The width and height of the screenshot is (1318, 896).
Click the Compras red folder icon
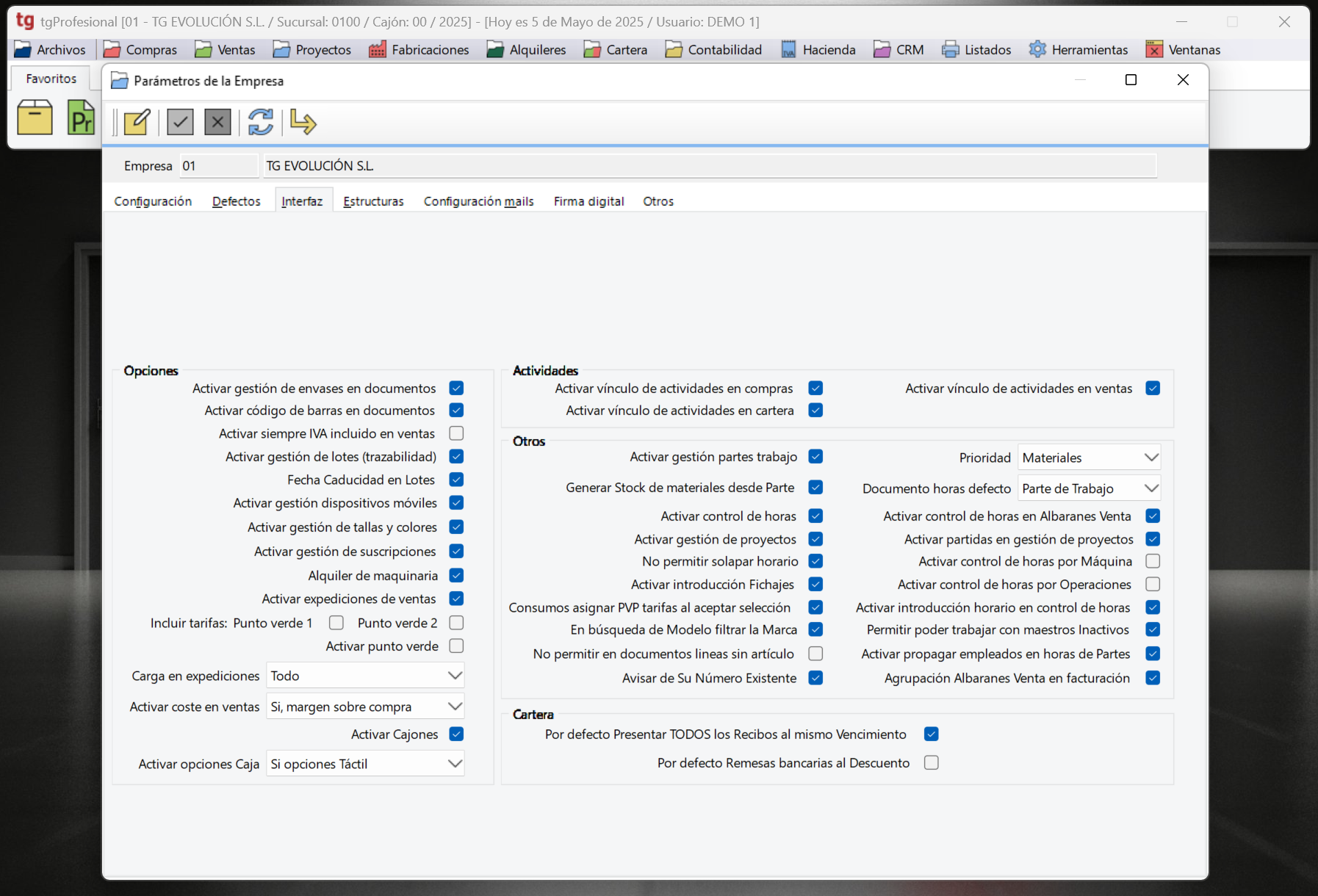112,49
